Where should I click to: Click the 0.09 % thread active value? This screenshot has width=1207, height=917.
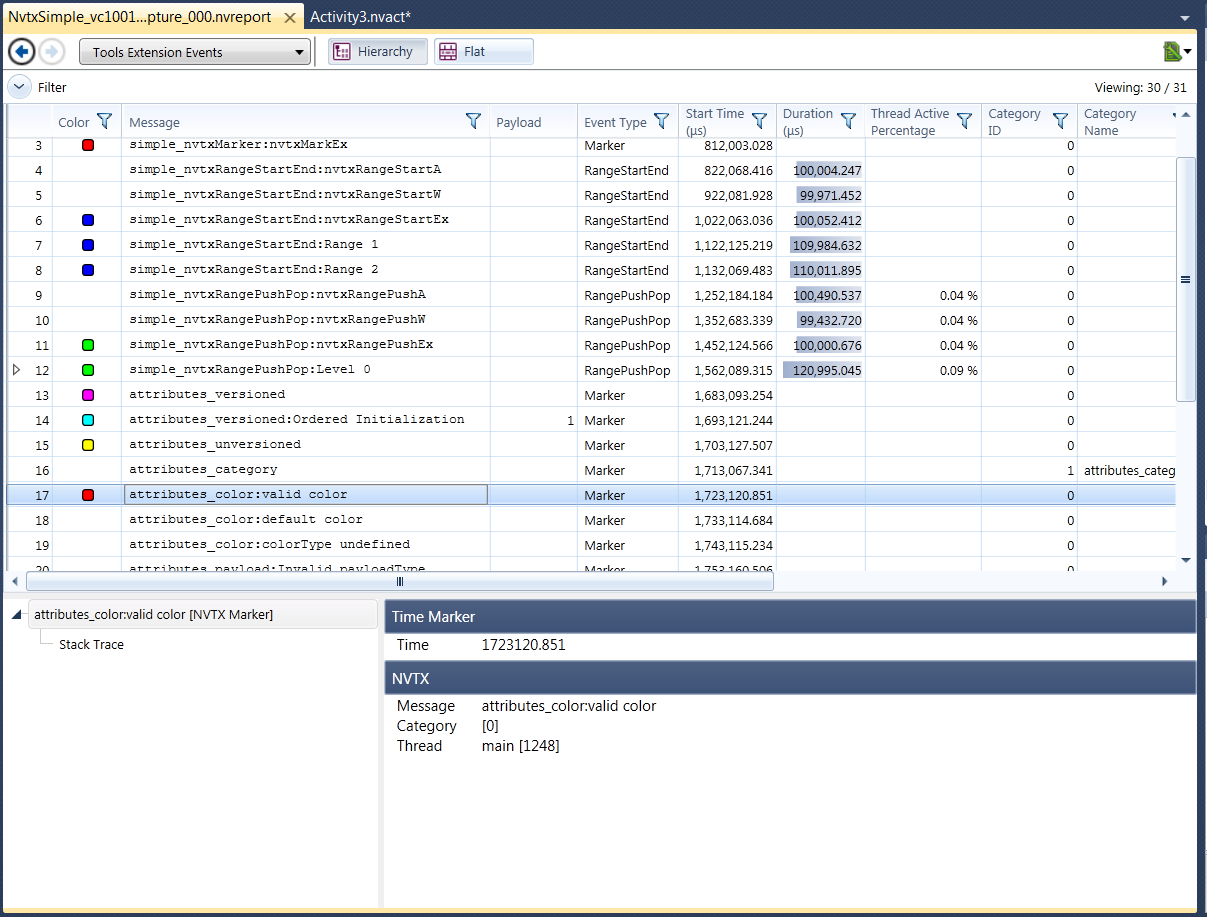[959, 371]
